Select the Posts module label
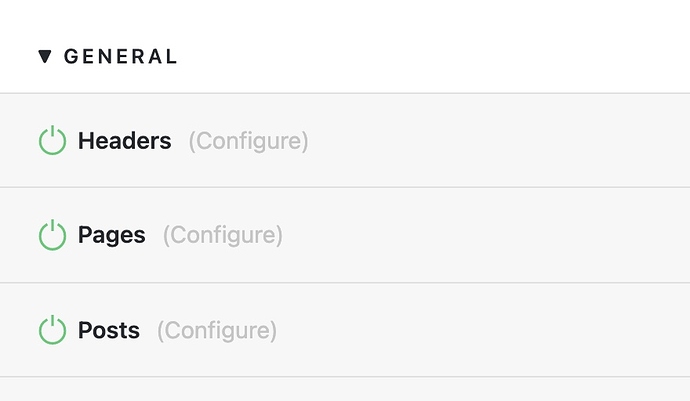The image size is (690, 401). [109, 330]
